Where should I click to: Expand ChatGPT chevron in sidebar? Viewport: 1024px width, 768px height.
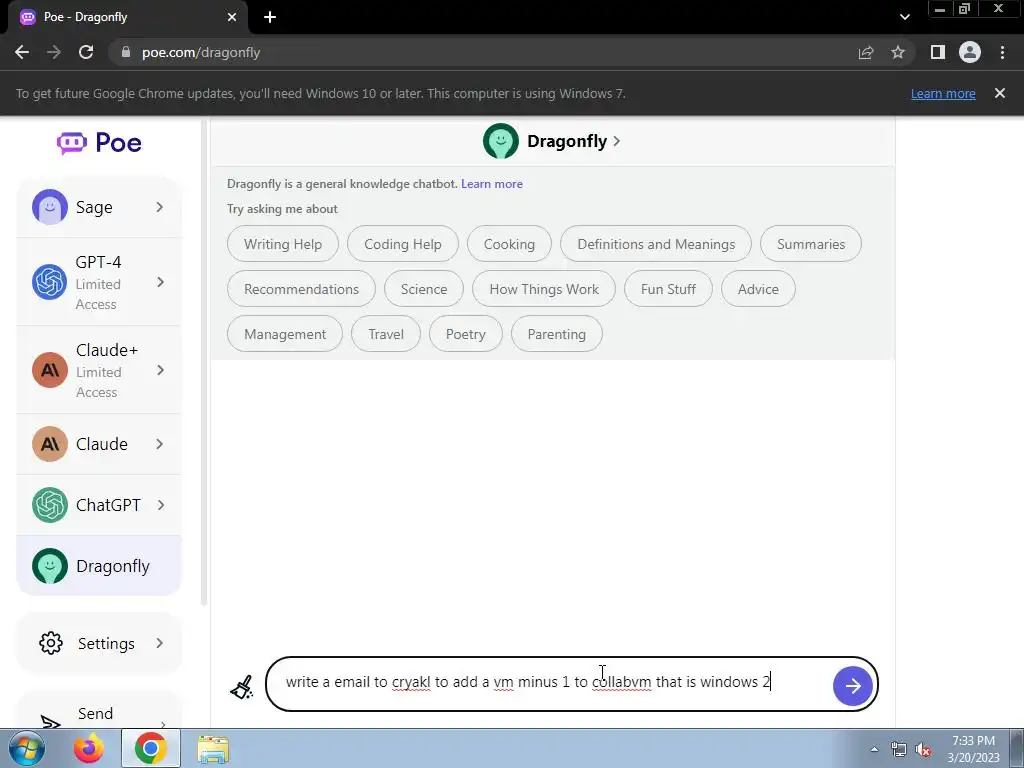(x=160, y=505)
